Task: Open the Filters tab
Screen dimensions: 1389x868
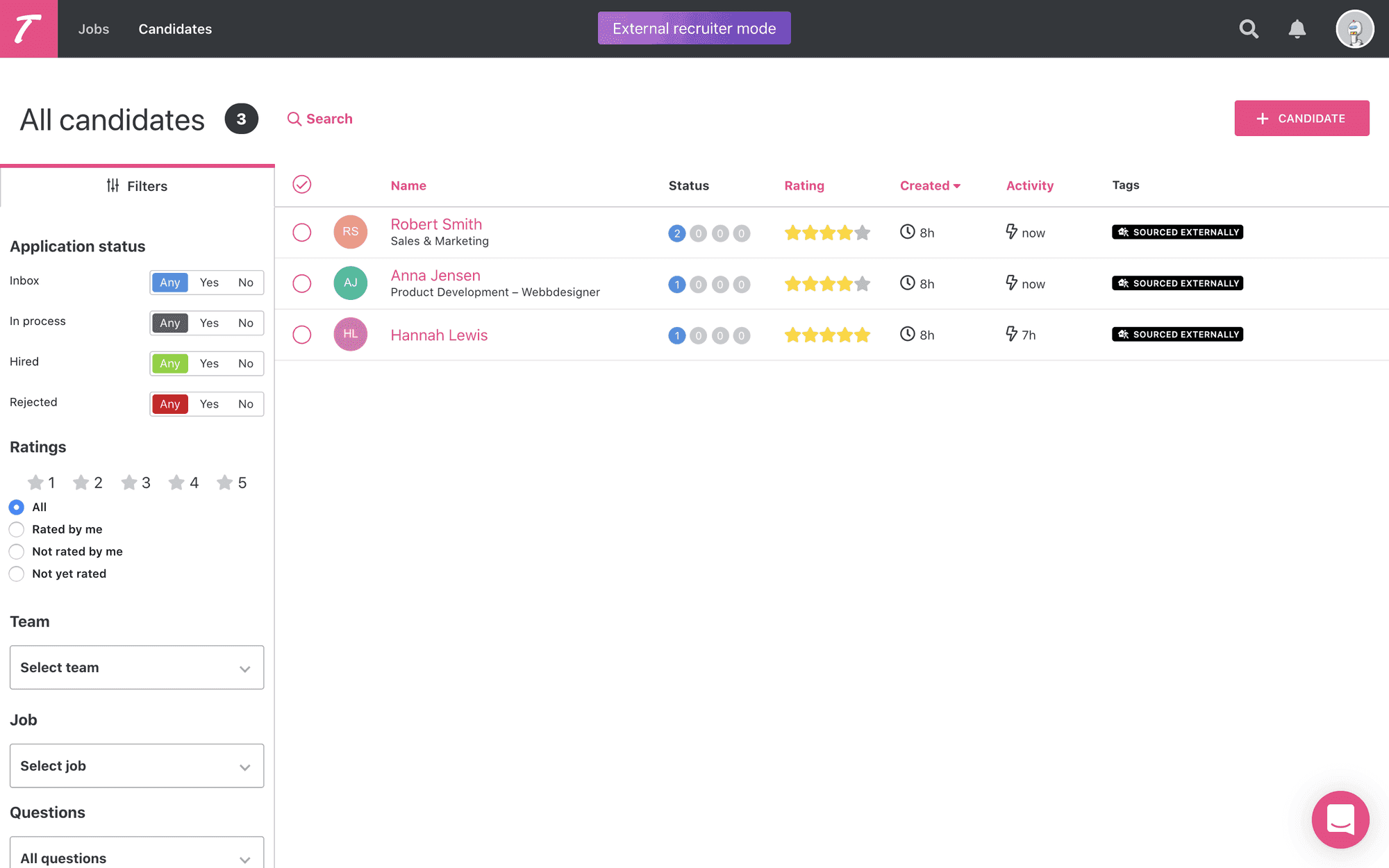Action: point(137,186)
